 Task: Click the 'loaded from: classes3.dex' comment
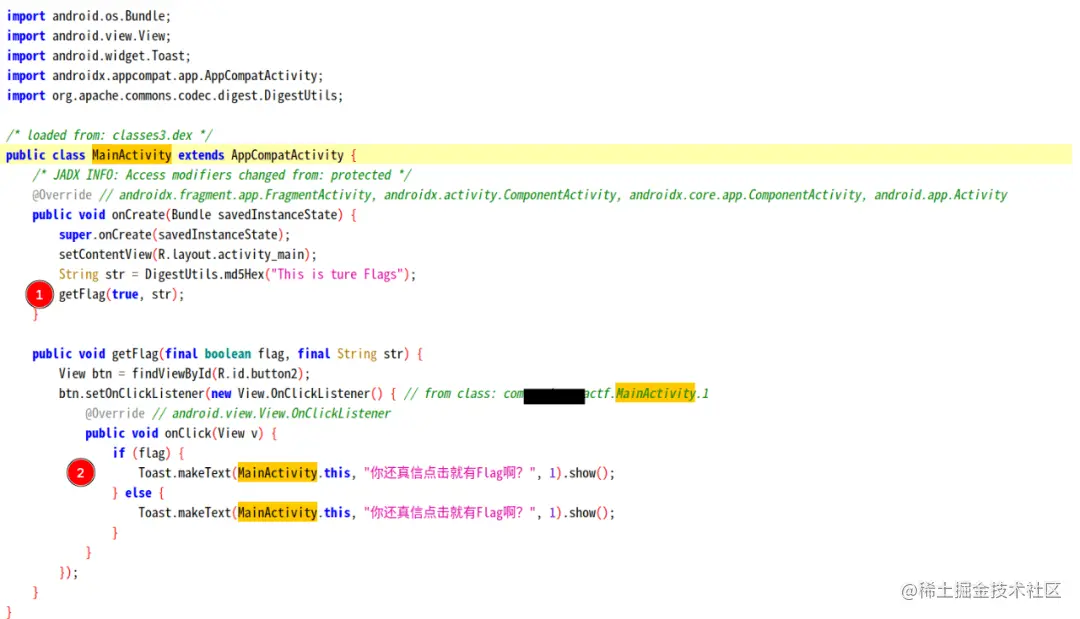click(x=110, y=135)
